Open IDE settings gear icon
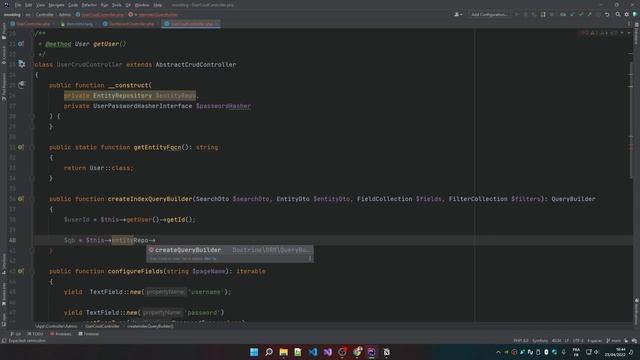 coord(627,14)
